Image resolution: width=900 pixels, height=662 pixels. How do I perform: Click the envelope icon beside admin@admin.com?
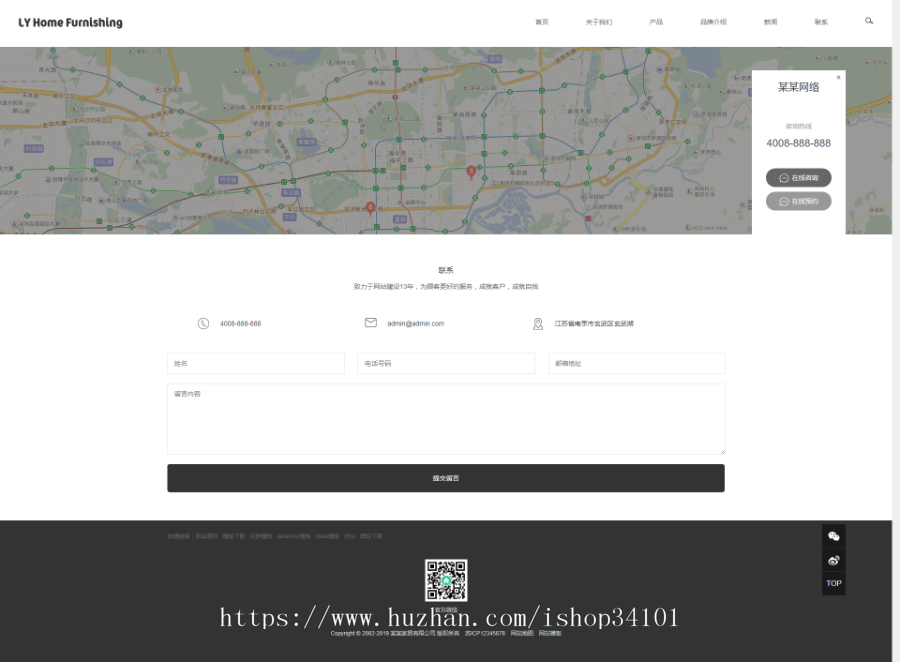click(369, 323)
